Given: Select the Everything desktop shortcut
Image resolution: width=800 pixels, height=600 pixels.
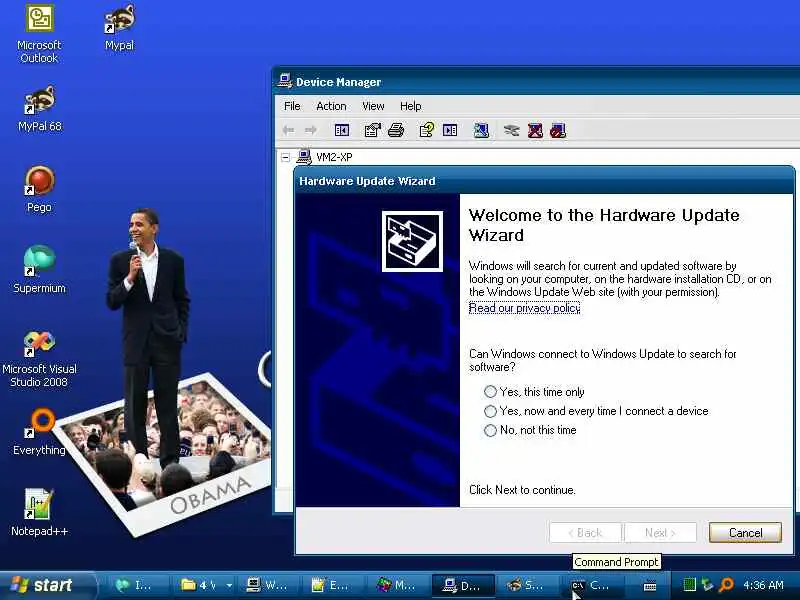Looking at the screenshot, I should [x=39, y=433].
